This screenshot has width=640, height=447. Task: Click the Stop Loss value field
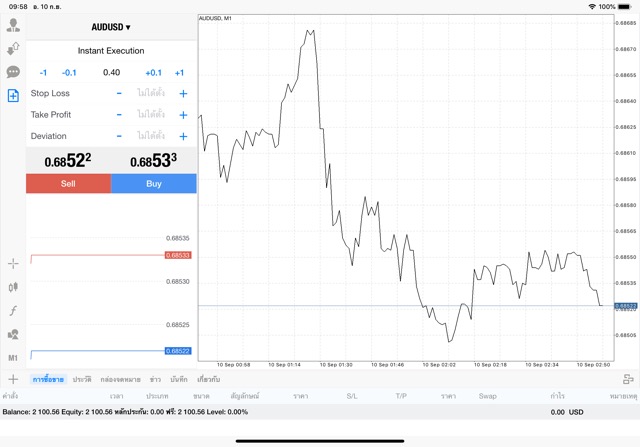[150, 93]
